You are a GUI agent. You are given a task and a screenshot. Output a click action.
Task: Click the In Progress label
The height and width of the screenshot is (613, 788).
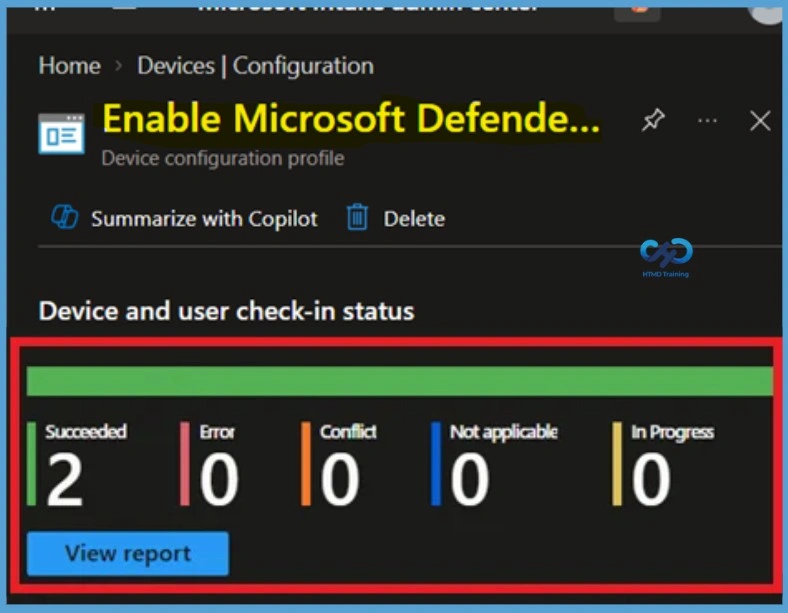[672, 432]
